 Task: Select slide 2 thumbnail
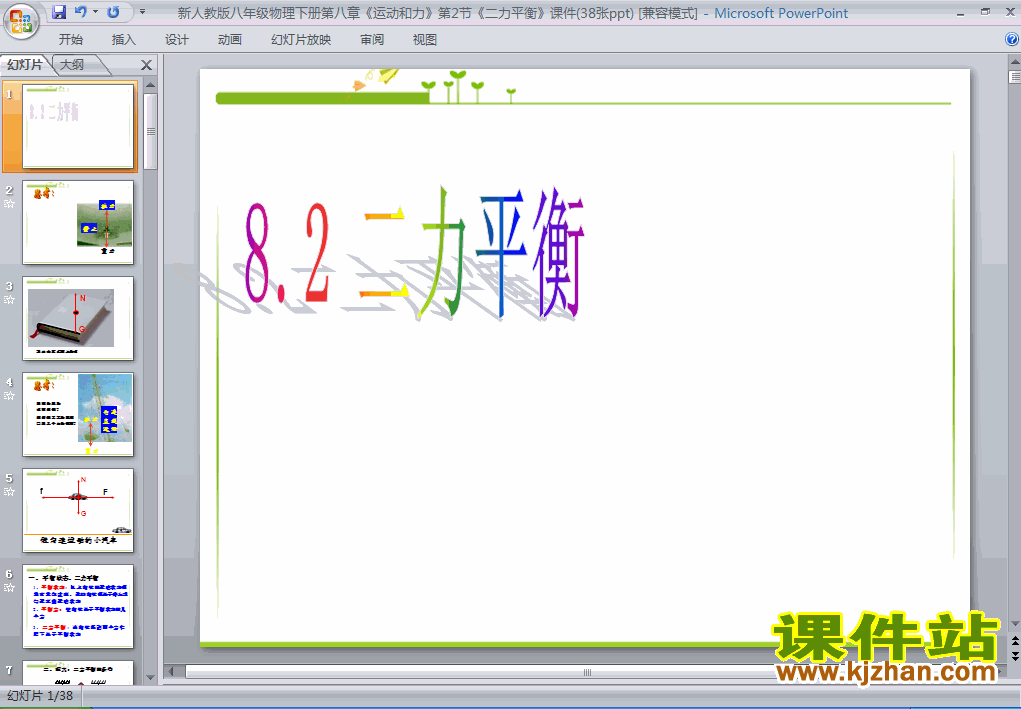pyautogui.click(x=78, y=223)
